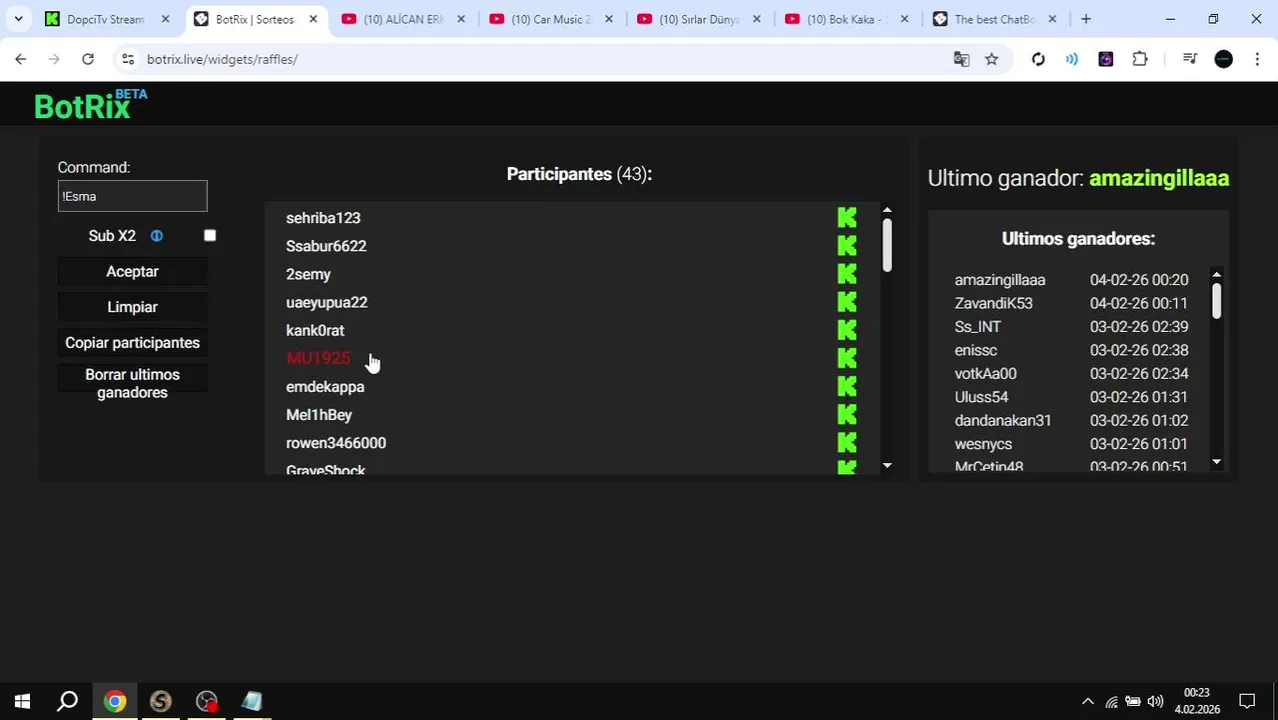This screenshot has height=720, width=1278.
Task: Click the Copiar participantes button
Action: pos(132,342)
